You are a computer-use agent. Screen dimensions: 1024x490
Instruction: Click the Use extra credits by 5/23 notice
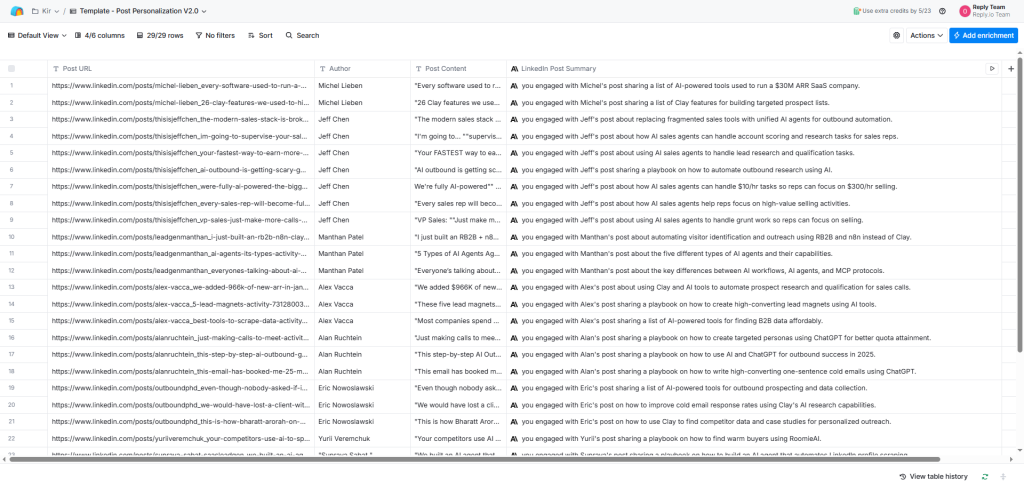[x=891, y=11]
